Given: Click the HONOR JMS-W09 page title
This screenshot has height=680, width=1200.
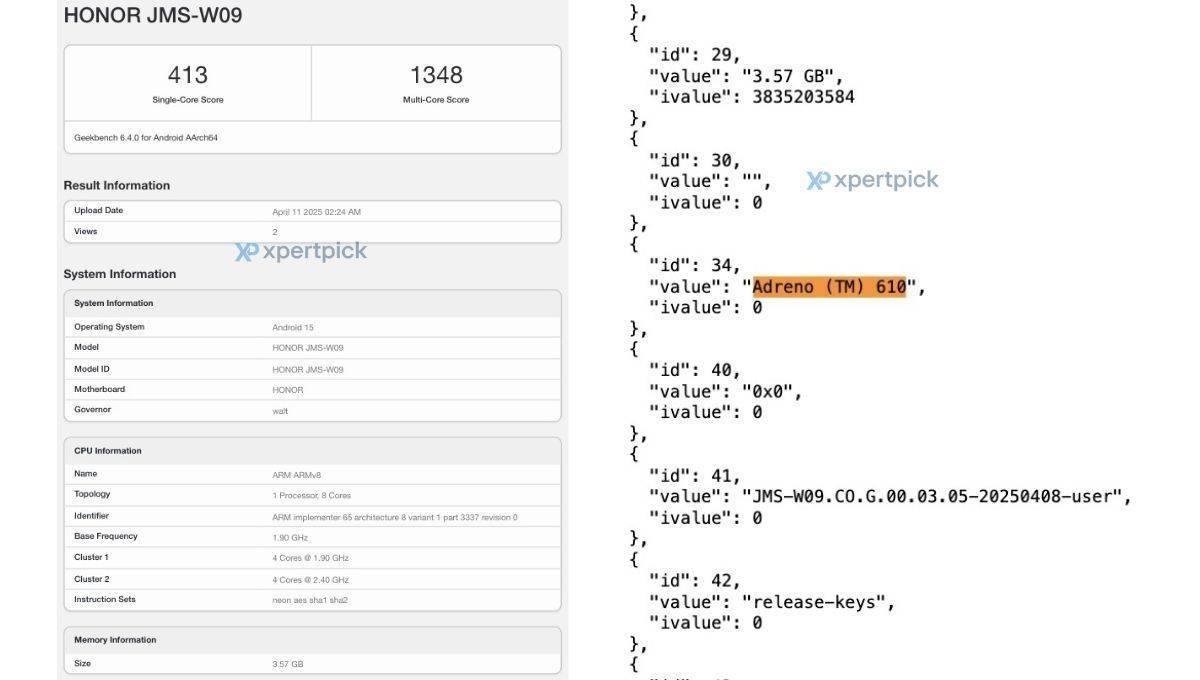Looking at the screenshot, I should [153, 15].
